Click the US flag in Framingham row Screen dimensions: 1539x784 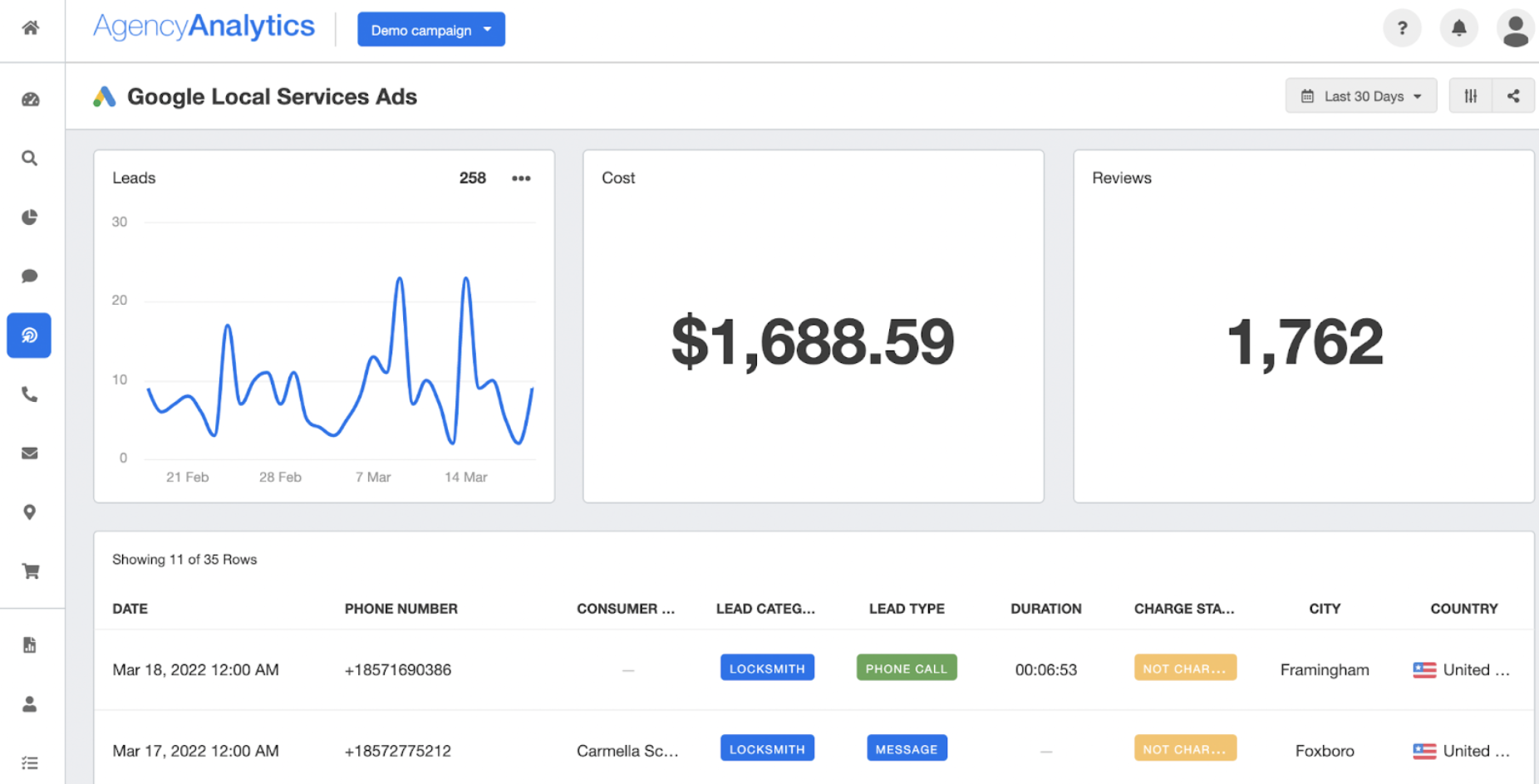(x=1424, y=669)
